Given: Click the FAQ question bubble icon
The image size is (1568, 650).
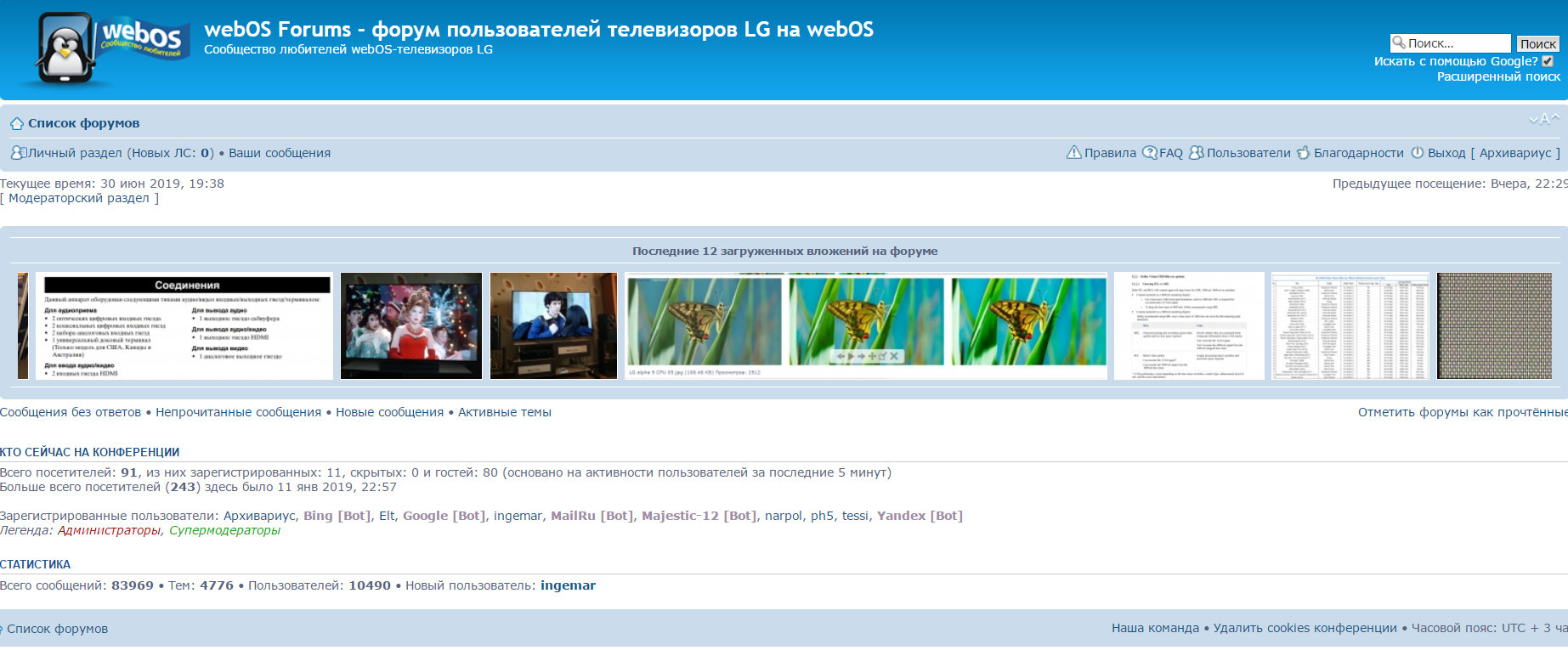Looking at the screenshot, I should point(1149,153).
